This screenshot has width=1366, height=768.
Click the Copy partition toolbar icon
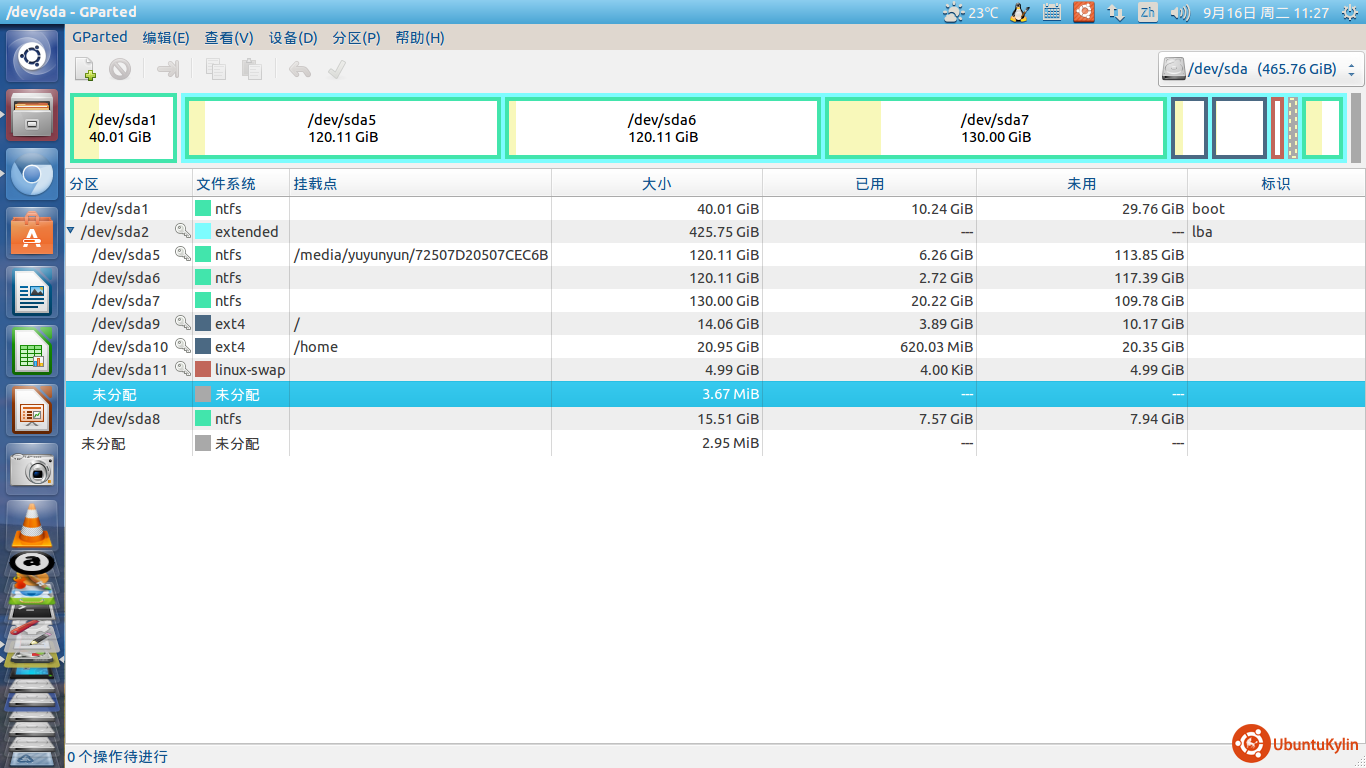pyautogui.click(x=216, y=69)
